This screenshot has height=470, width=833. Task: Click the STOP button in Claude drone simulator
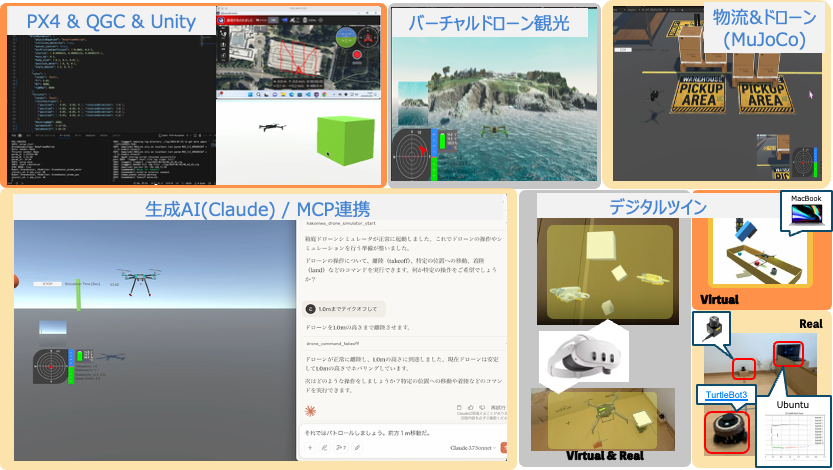[48, 284]
